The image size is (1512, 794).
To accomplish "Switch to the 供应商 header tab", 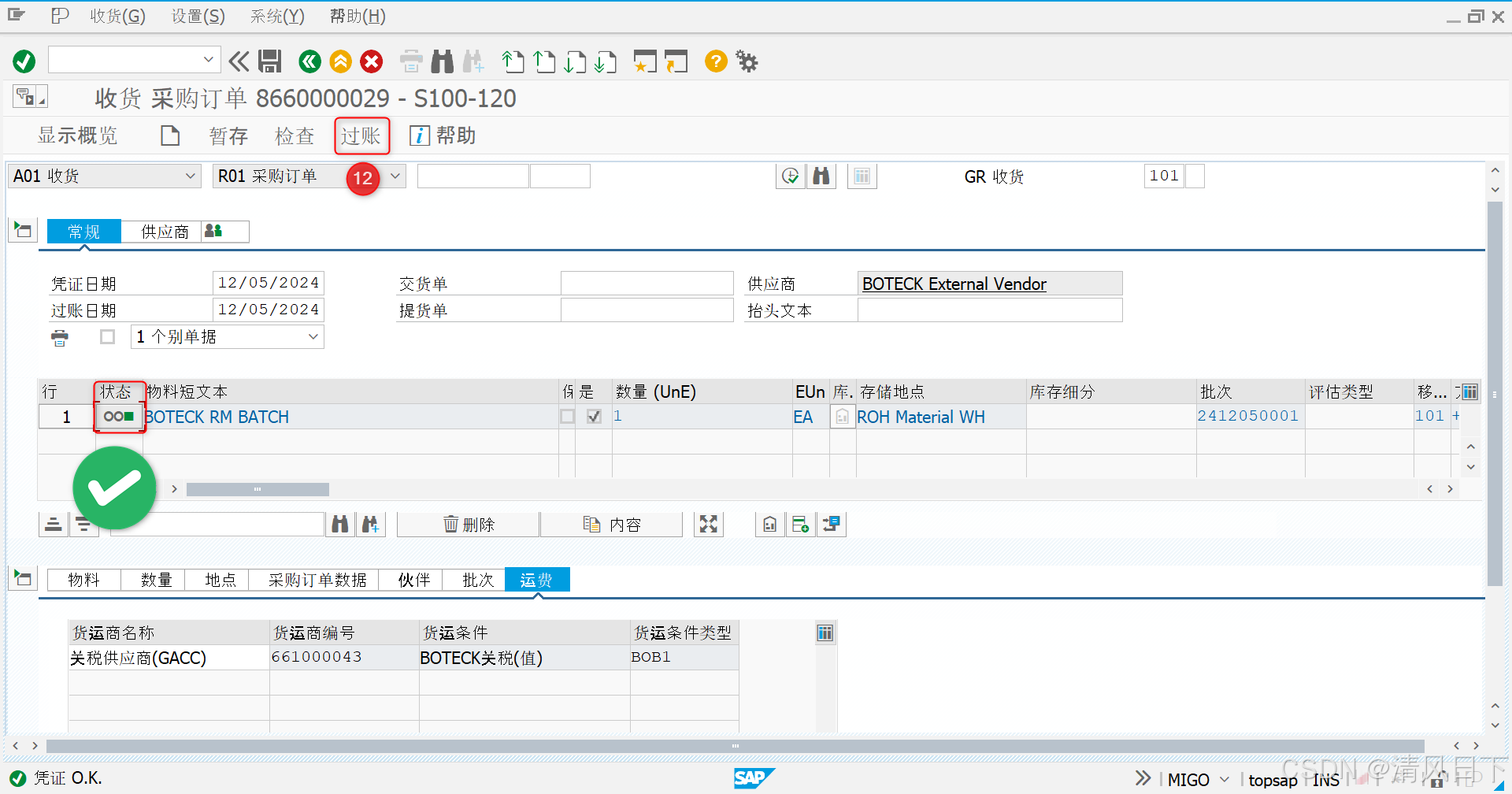I will pos(165,232).
